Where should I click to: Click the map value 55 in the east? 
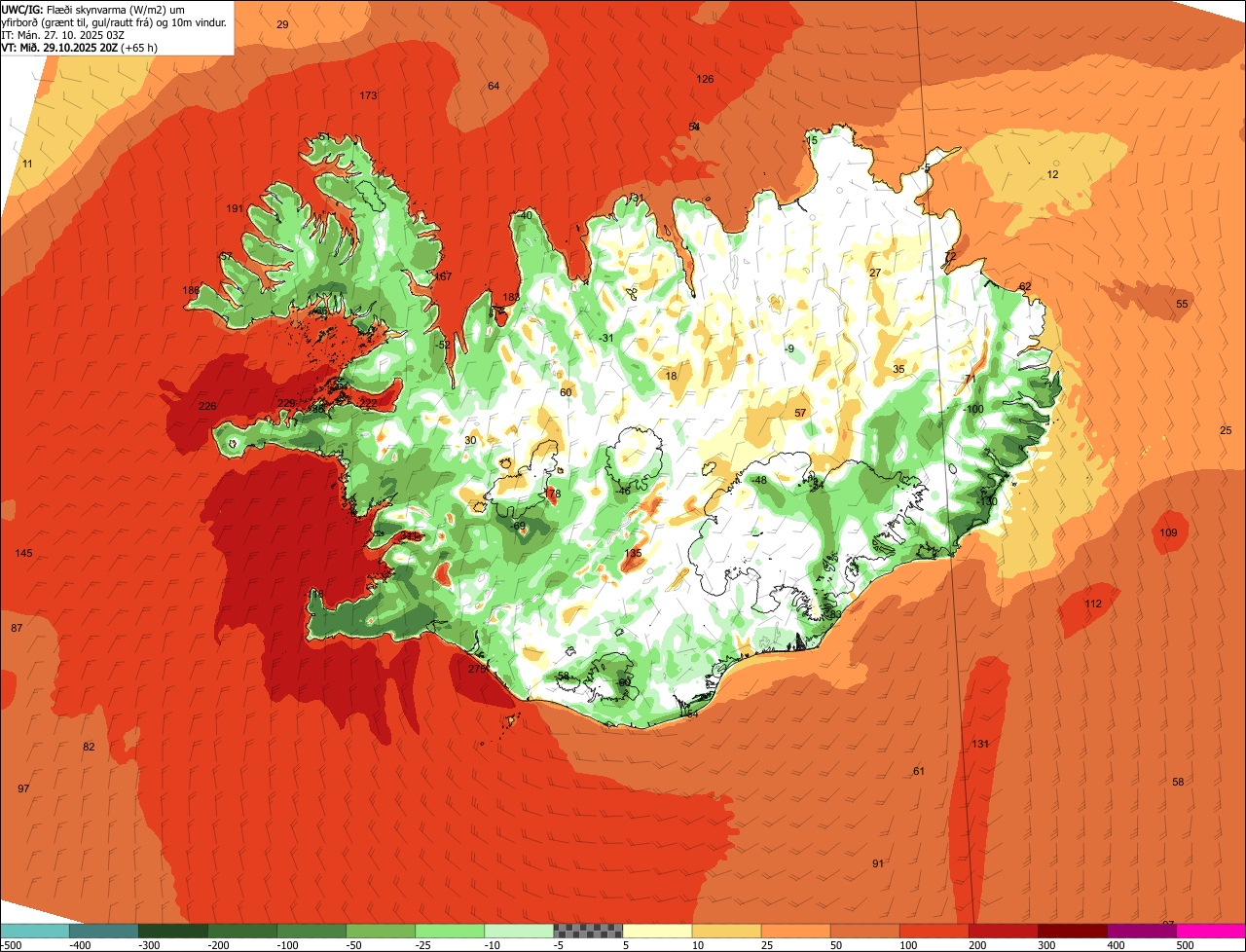[x=1182, y=304]
